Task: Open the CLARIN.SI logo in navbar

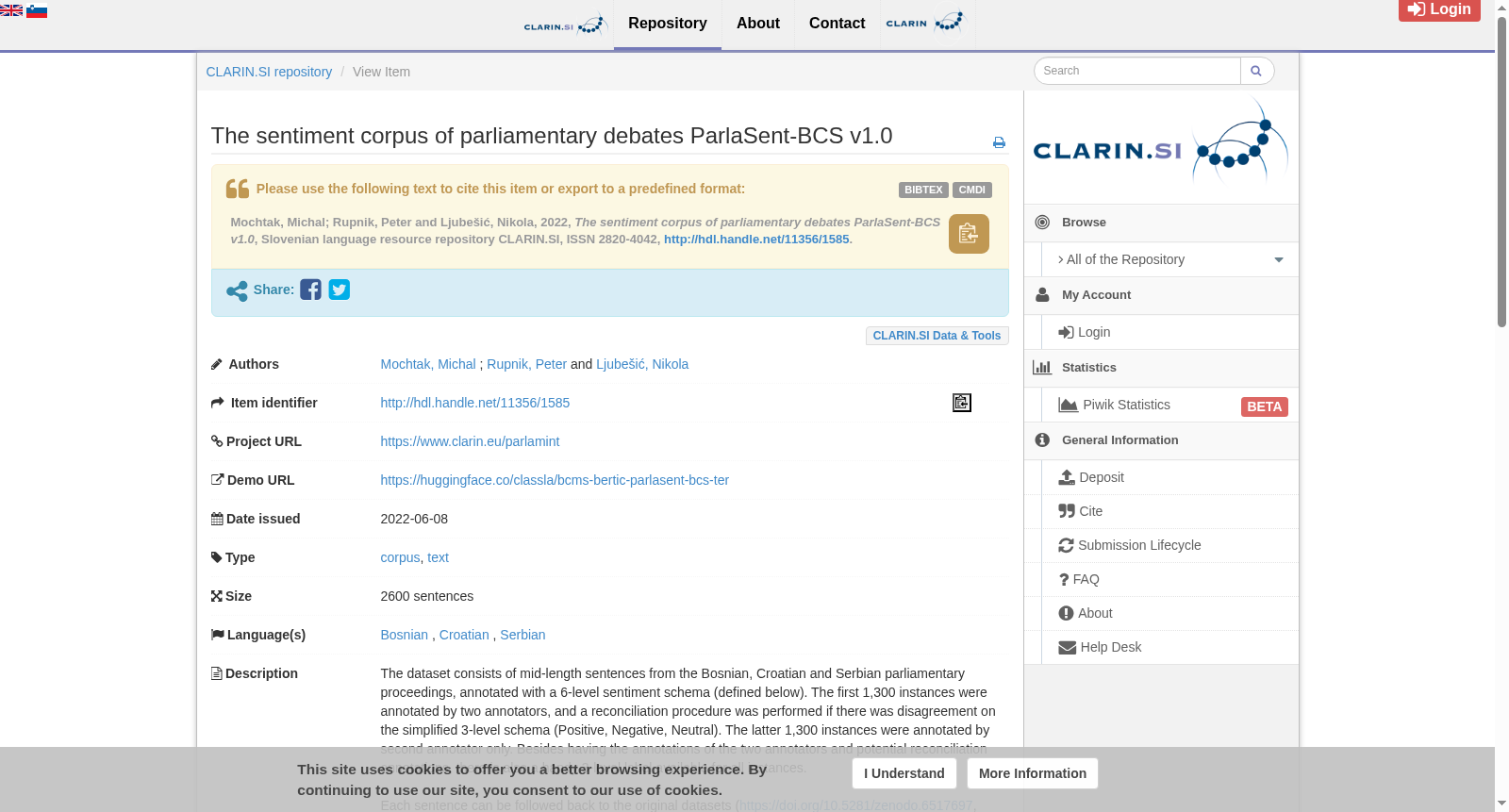Action: (565, 25)
